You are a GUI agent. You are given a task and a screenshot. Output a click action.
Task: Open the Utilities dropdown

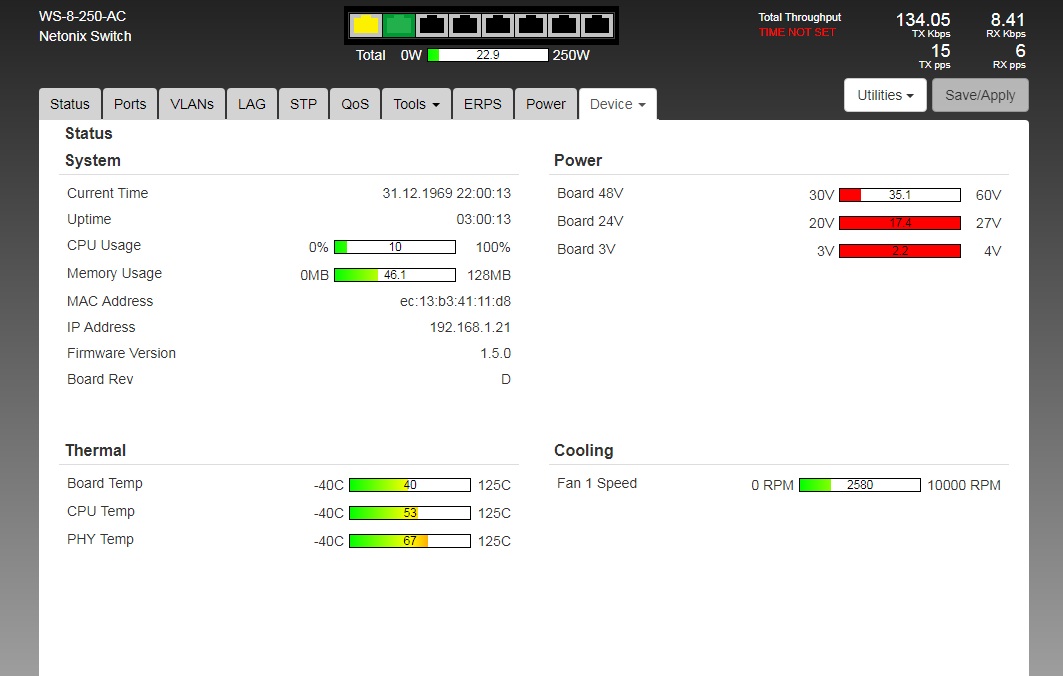[x=885, y=95]
